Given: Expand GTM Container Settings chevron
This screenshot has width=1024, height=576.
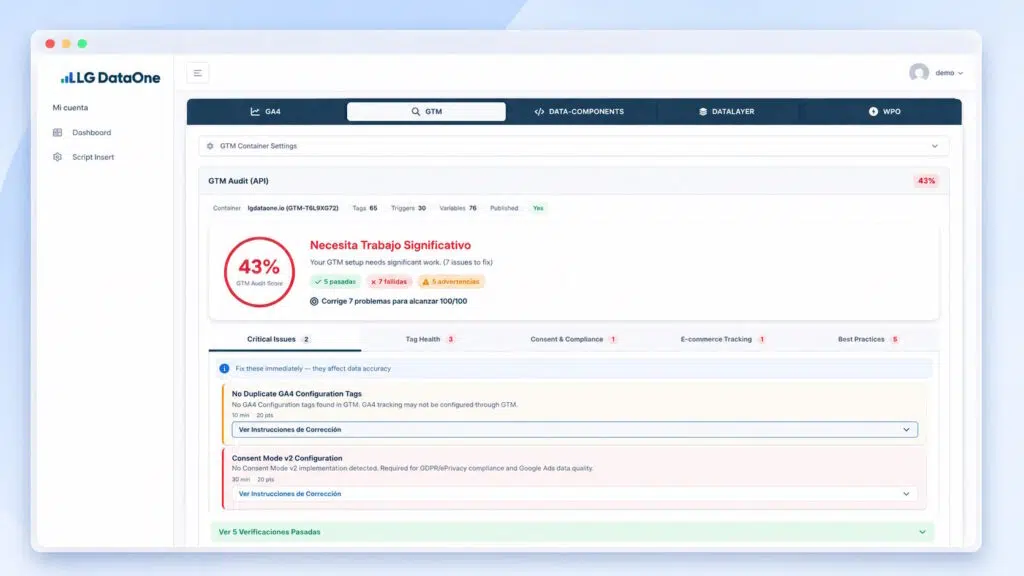Looking at the screenshot, I should [935, 146].
